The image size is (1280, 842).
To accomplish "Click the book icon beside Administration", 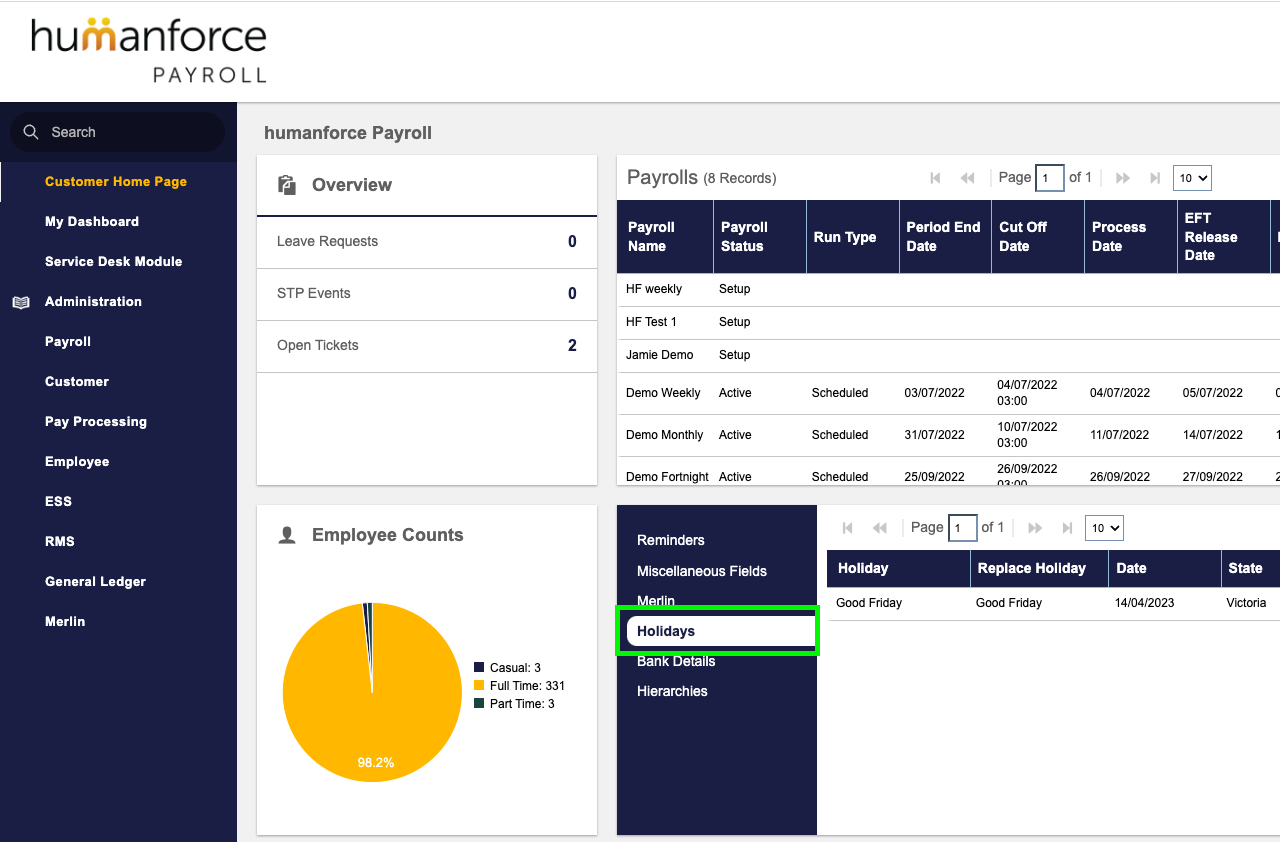I will (x=20, y=301).
